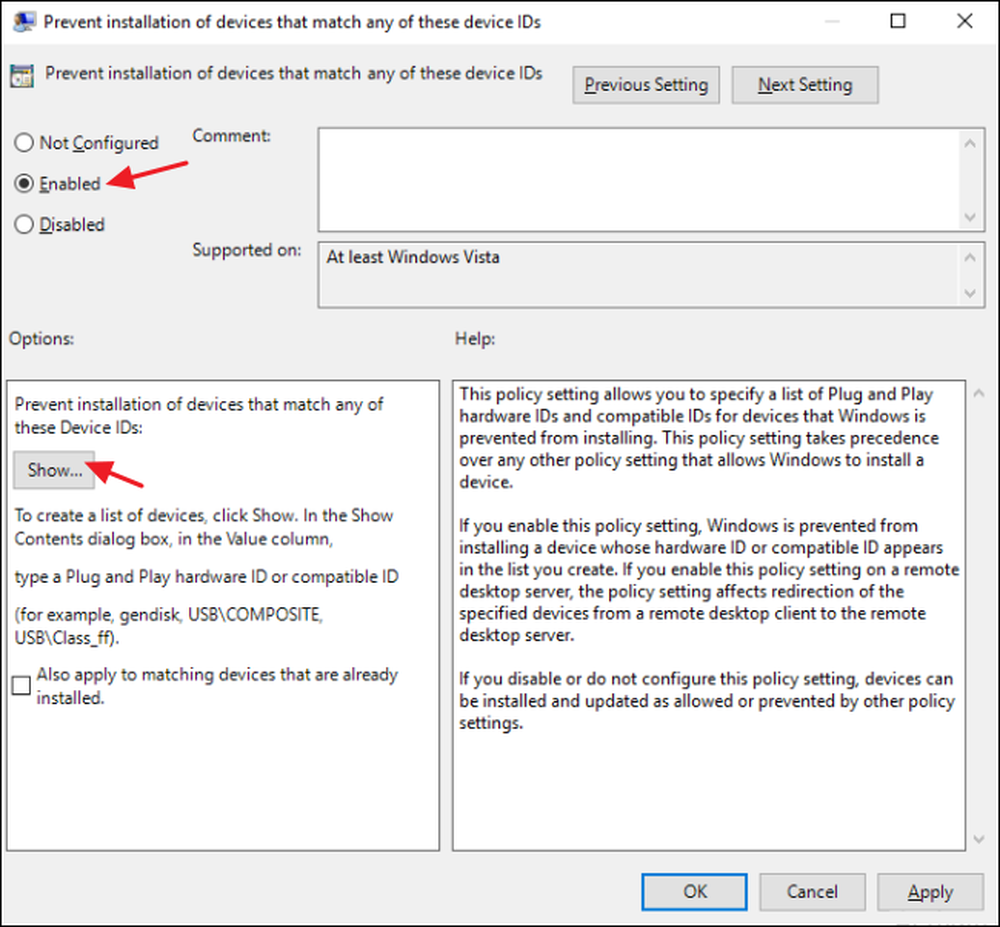Click Supported on scroll up arrow

(970, 258)
